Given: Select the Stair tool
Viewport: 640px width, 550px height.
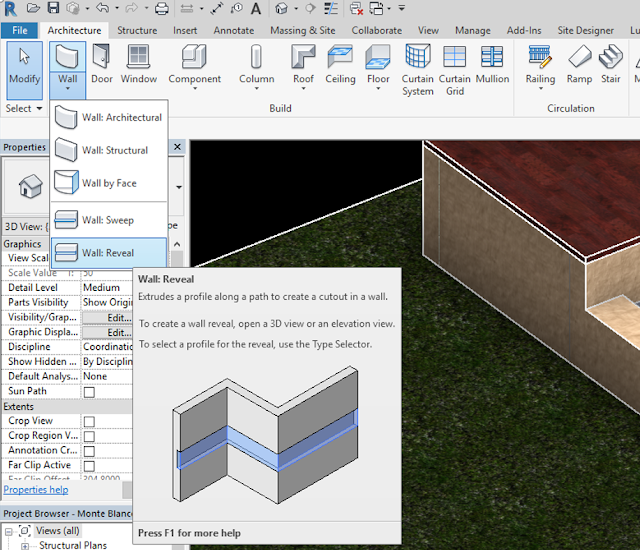Looking at the screenshot, I should tap(611, 64).
